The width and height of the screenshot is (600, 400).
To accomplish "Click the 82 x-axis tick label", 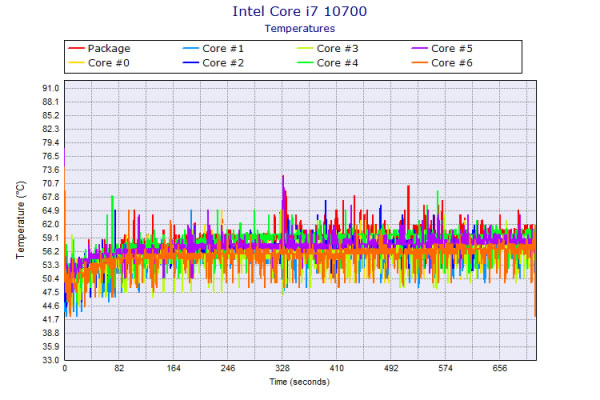I will [x=119, y=369].
